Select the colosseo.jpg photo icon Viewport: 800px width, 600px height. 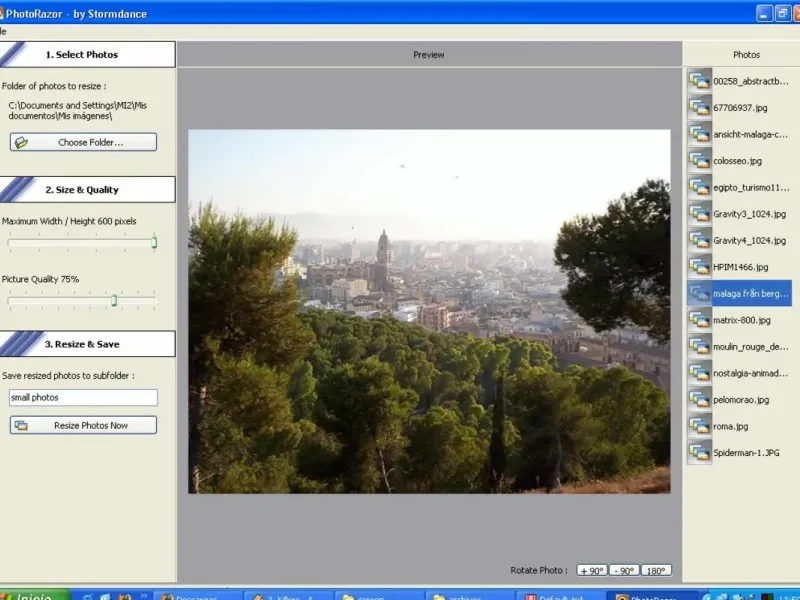tap(699, 161)
